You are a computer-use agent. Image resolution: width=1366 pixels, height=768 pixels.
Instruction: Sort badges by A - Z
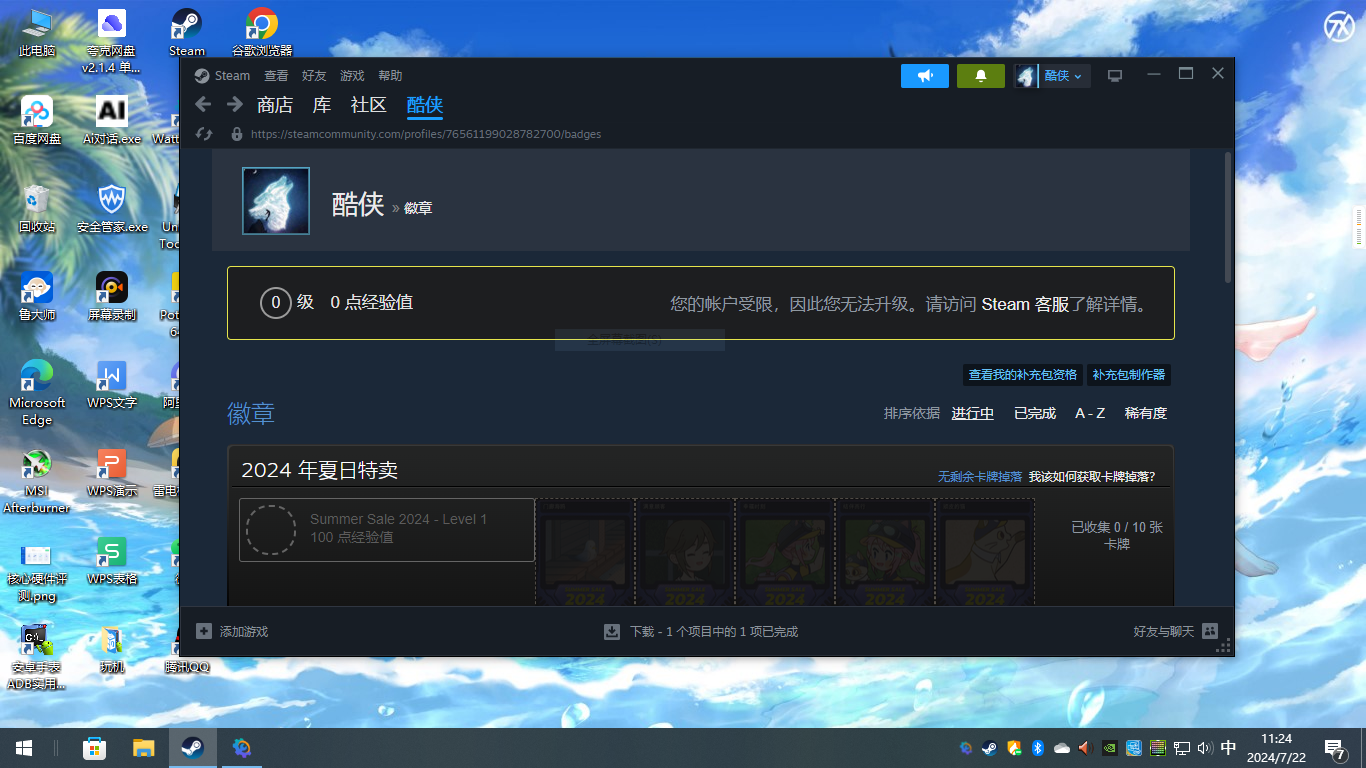1090,413
